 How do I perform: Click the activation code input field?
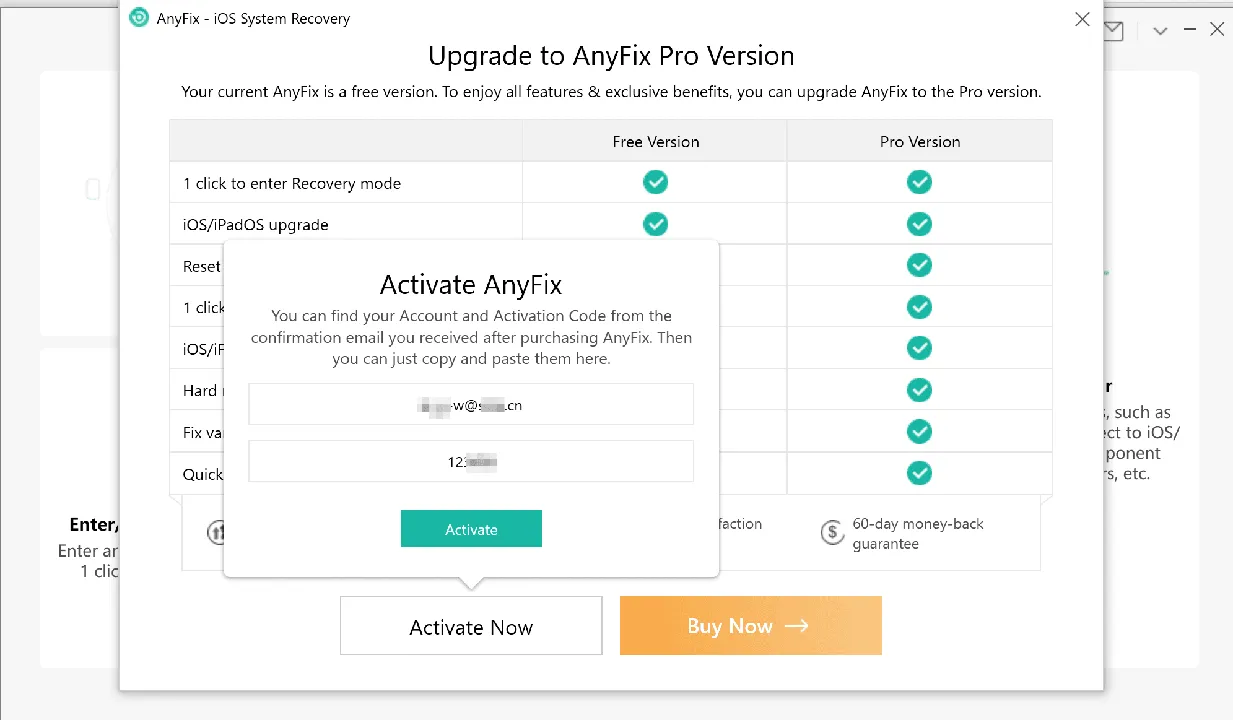point(471,461)
